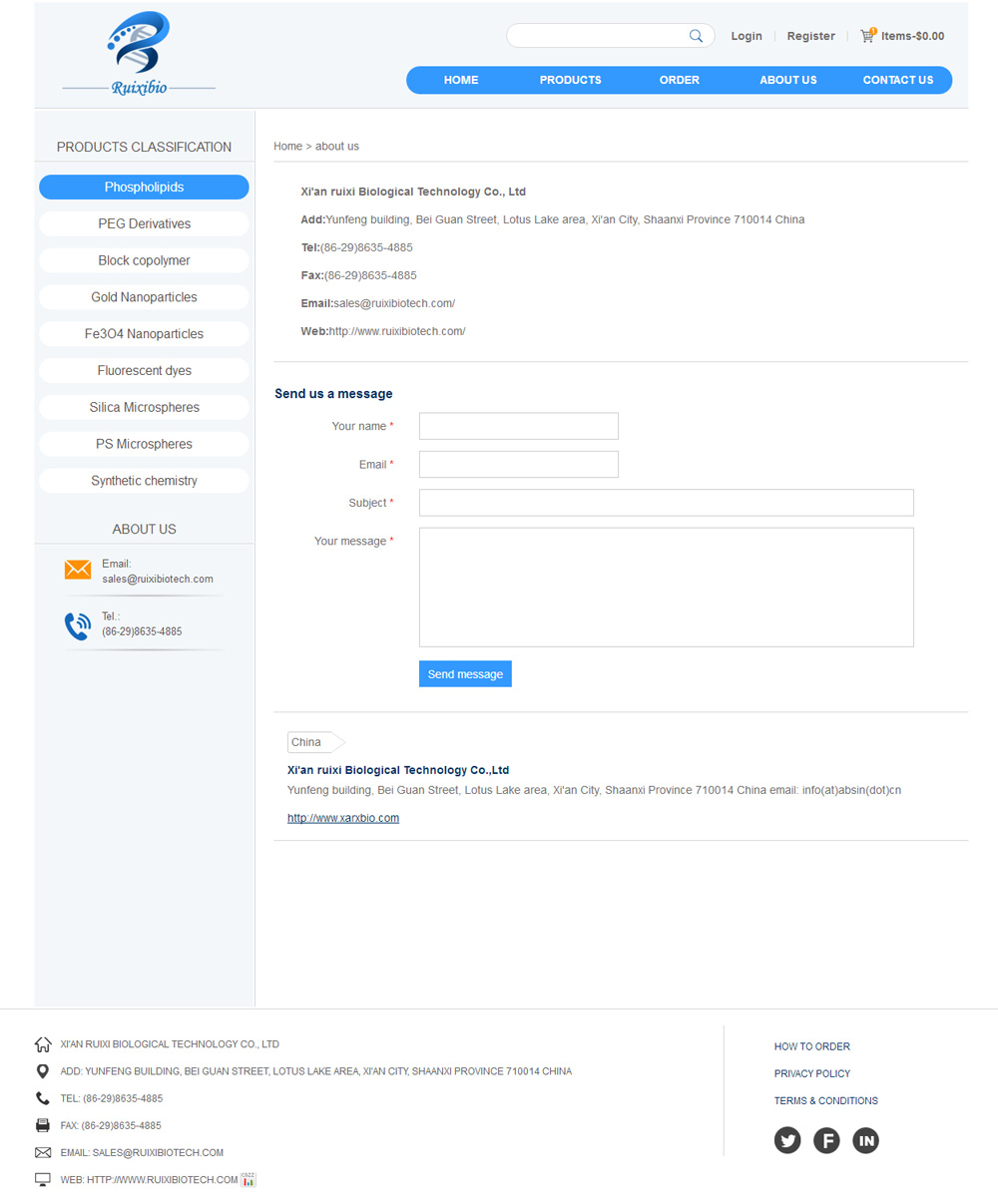
Task: Open the Privacy Policy footer link
Action: [812, 1073]
